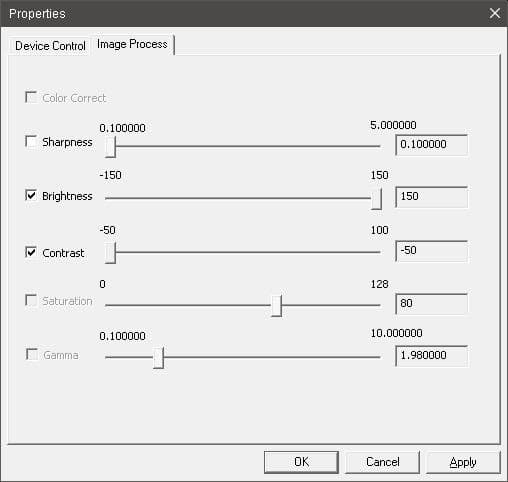Select the Gamma value field showing 1.980000
Image resolution: width=508 pixels, height=482 pixels.
coord(432,356)
